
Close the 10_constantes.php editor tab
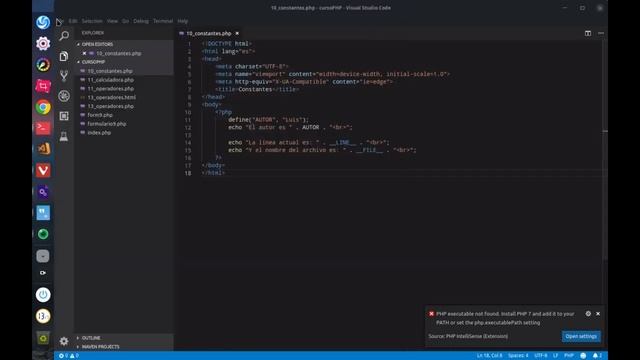(237, 33)
